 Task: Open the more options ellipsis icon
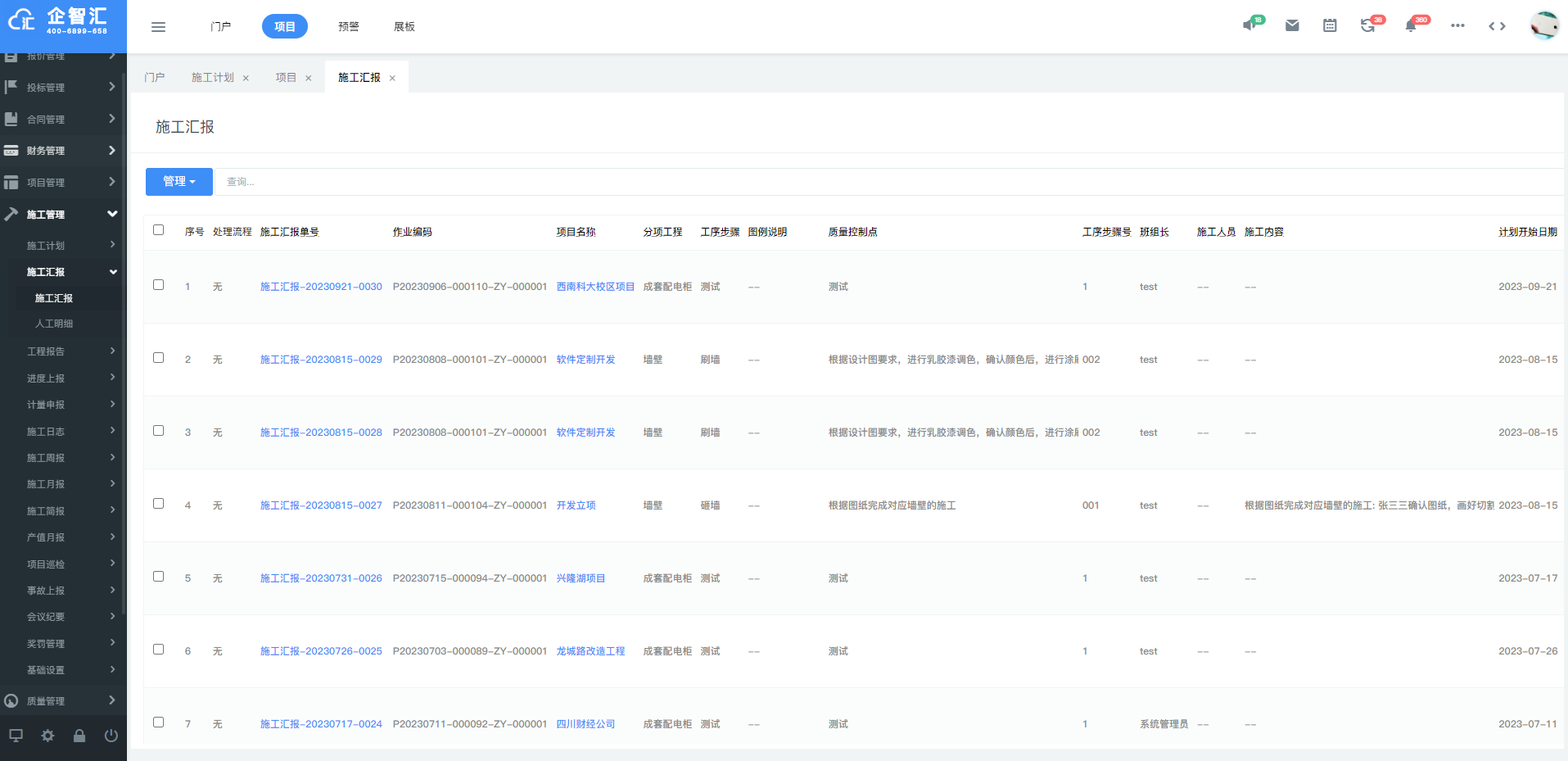[x=1457, y=26]
